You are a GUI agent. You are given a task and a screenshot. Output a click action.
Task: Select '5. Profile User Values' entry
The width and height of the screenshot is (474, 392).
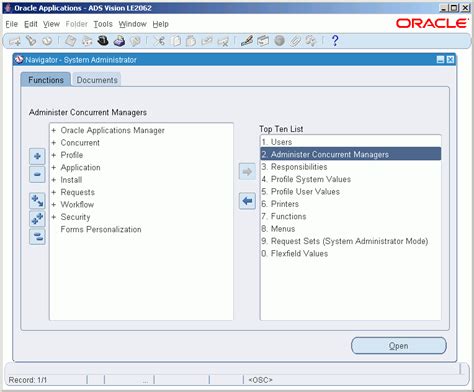click(x=351, y=192)
